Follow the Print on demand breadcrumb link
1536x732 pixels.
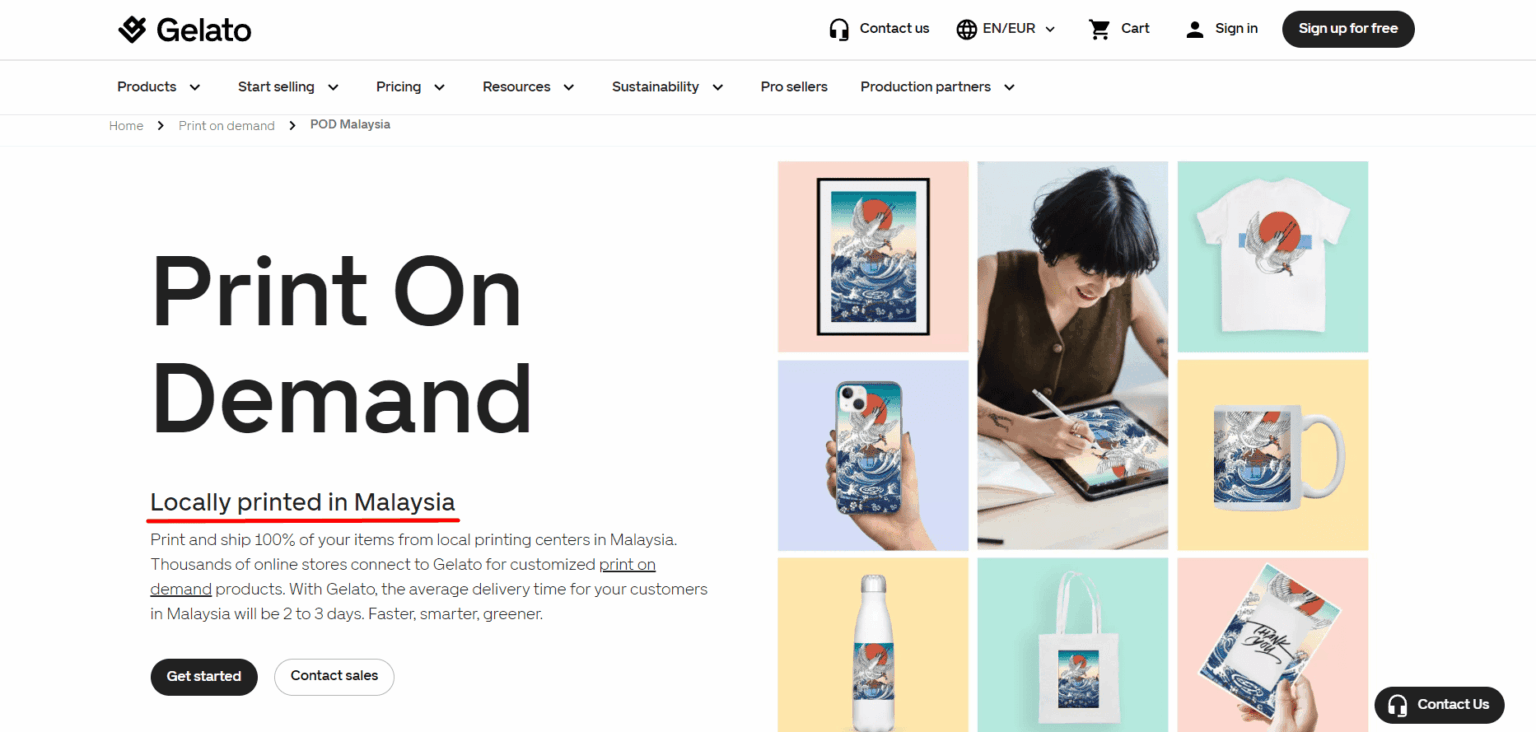227,126
